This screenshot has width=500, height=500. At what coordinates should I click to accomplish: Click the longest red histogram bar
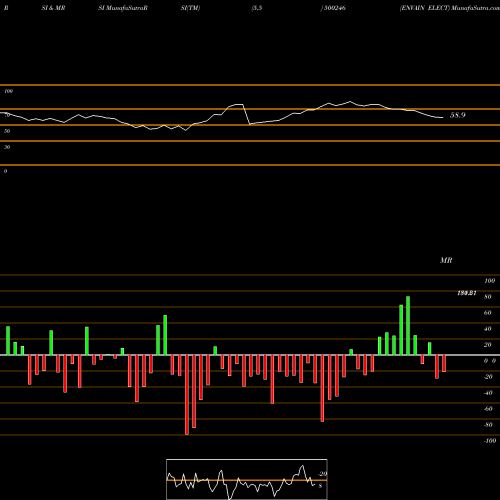coord(187,395)
